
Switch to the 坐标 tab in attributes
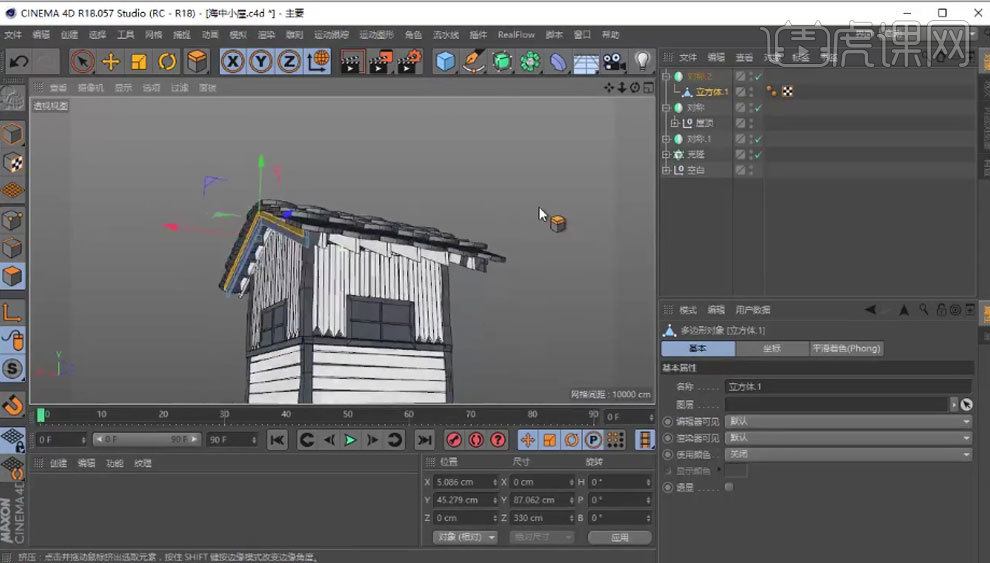[x=771, y=349]
